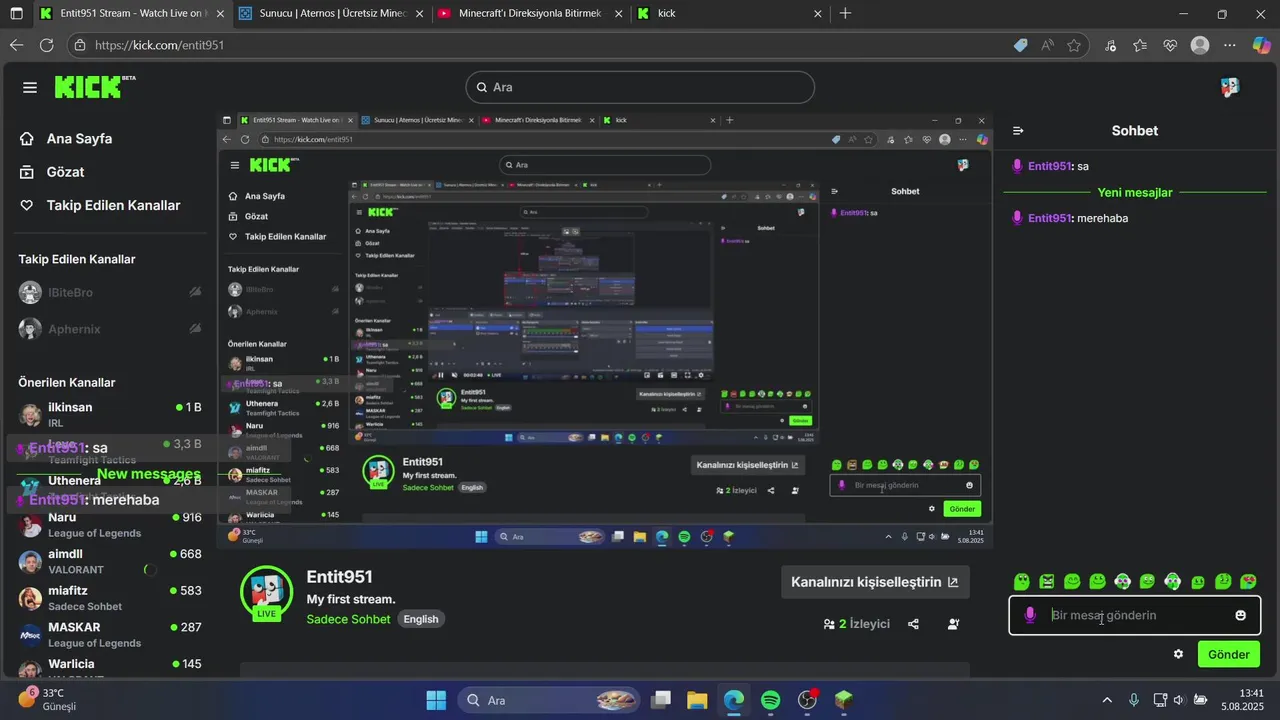Open chat settings gear icon
Image resolution: width=1280 pixels, height=720 pixels.
click(x=1178, y=654)
